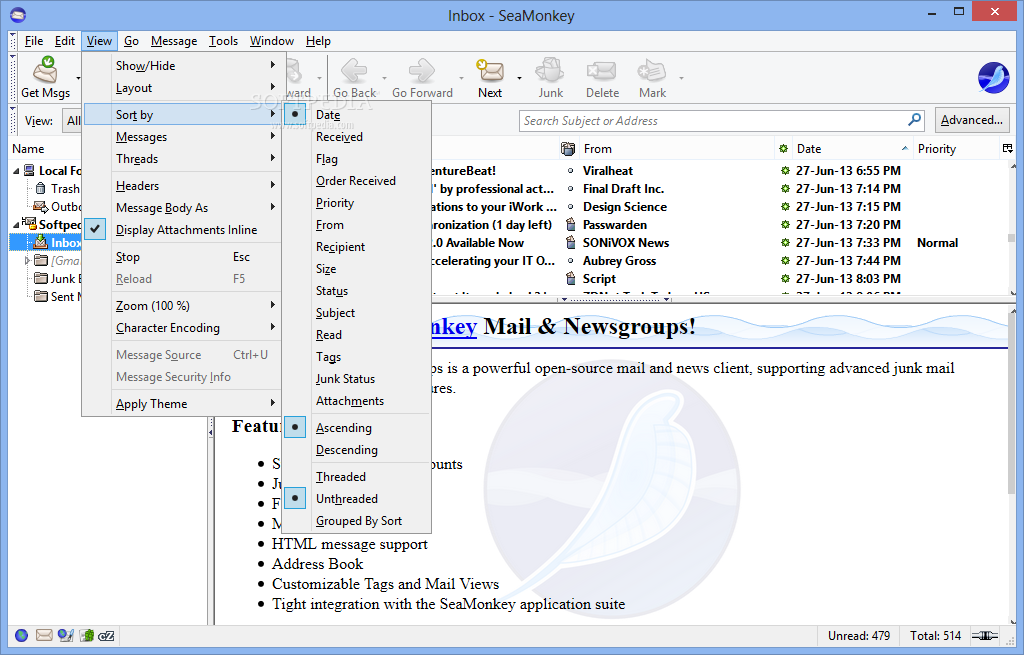Click the Go Back toolbar icon
1024x655 pixels.
coord(354,70)
